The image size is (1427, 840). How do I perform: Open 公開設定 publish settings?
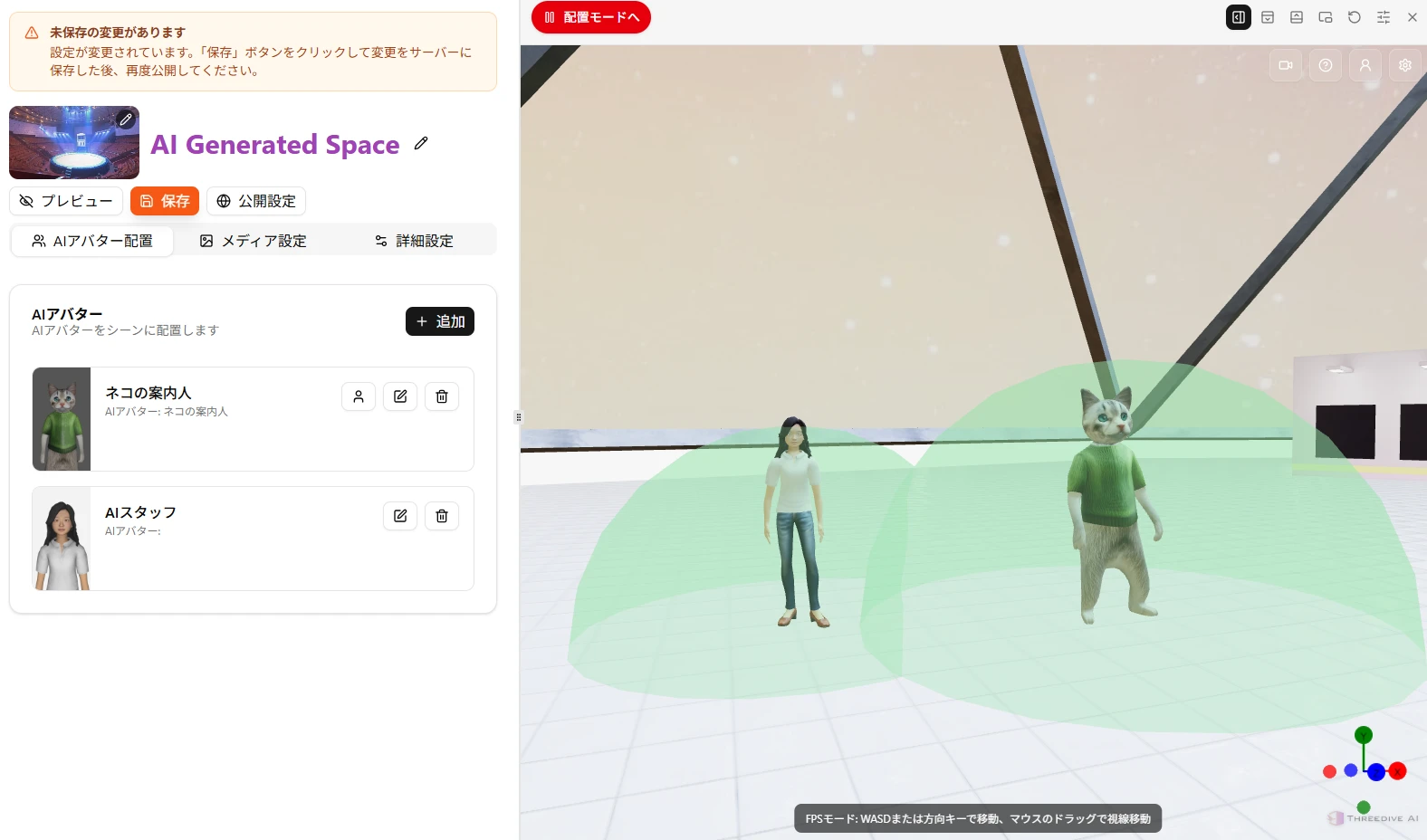click(x=256, y=201)
